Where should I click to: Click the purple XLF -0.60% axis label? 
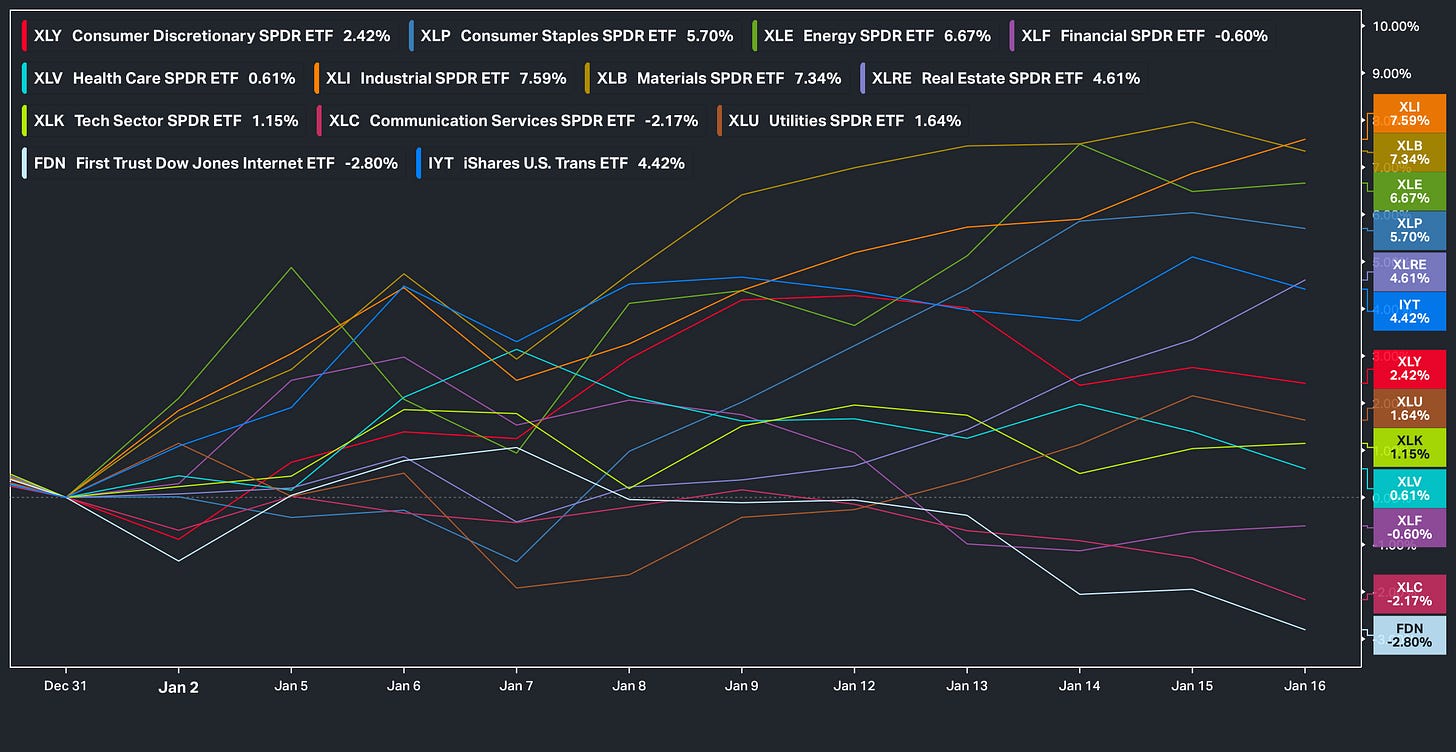tap(1409, 527)
